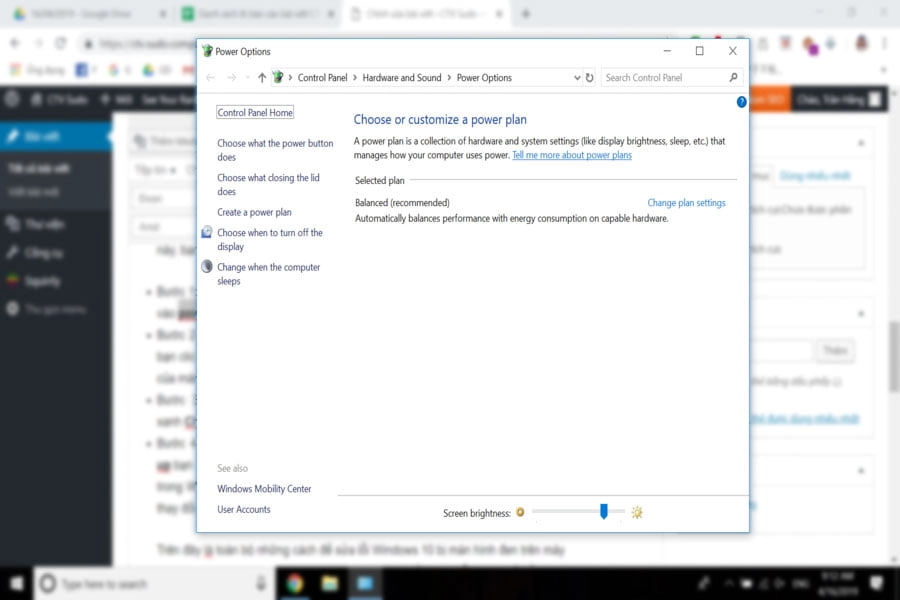Open help via the blue question mark icon

coord(741,102)
